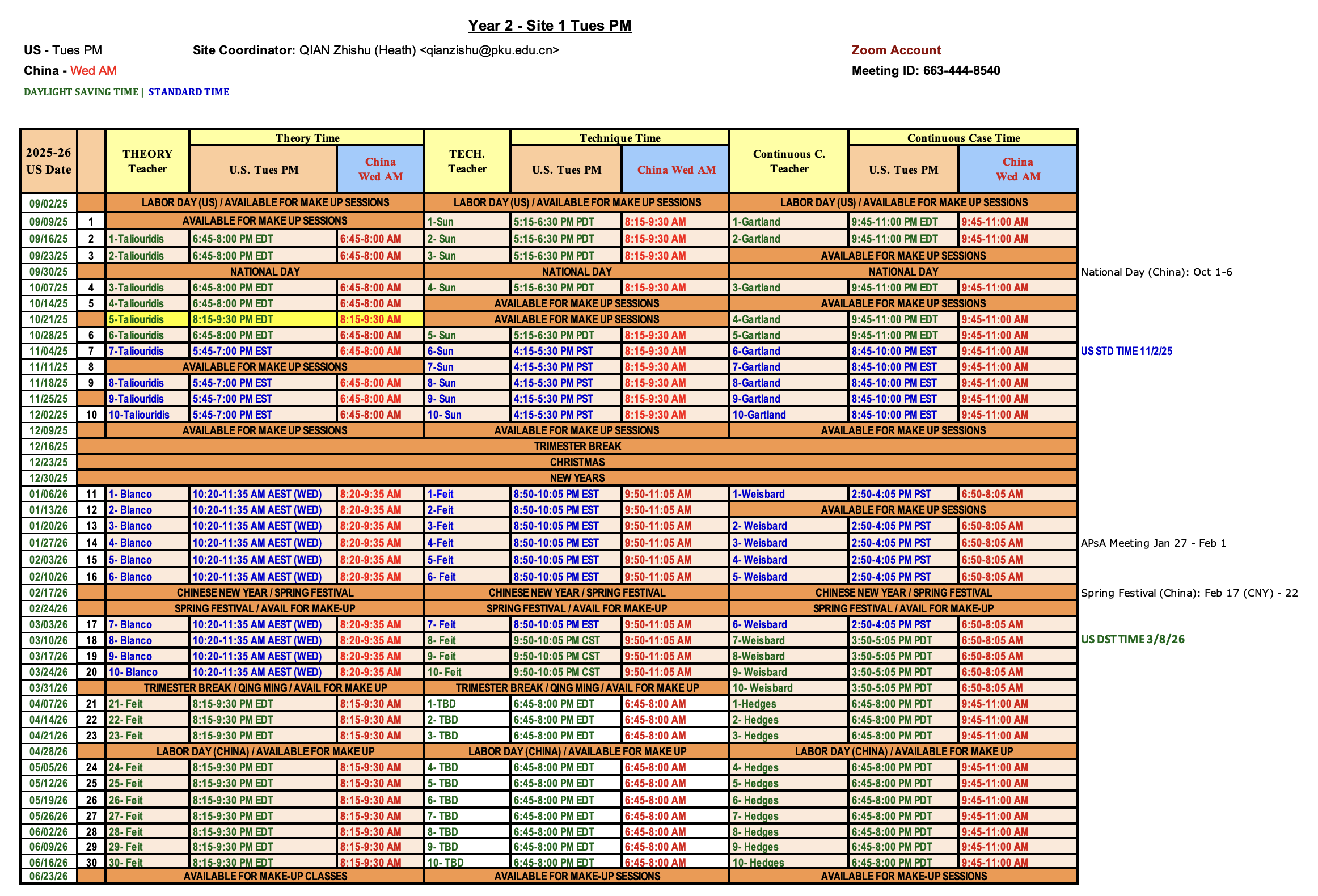Click the US STD TIME 11/2/25 note
The image size is (1318, 896).
coord(1126,351)
